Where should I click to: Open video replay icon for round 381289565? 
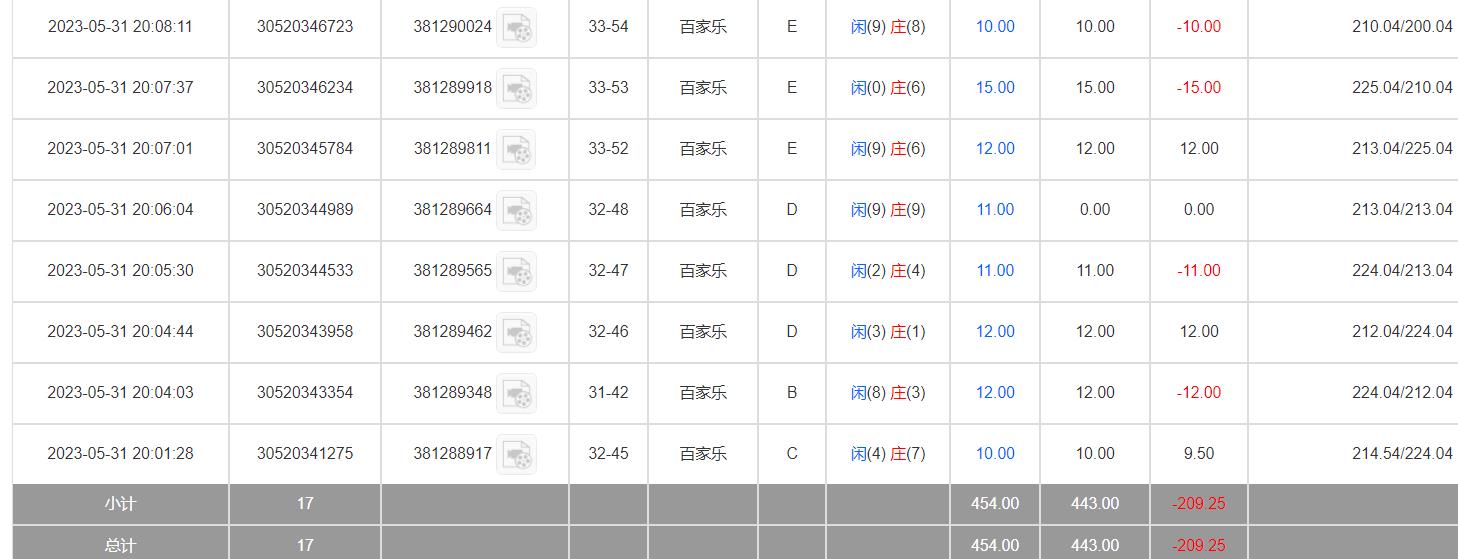(x=517, y=271)
